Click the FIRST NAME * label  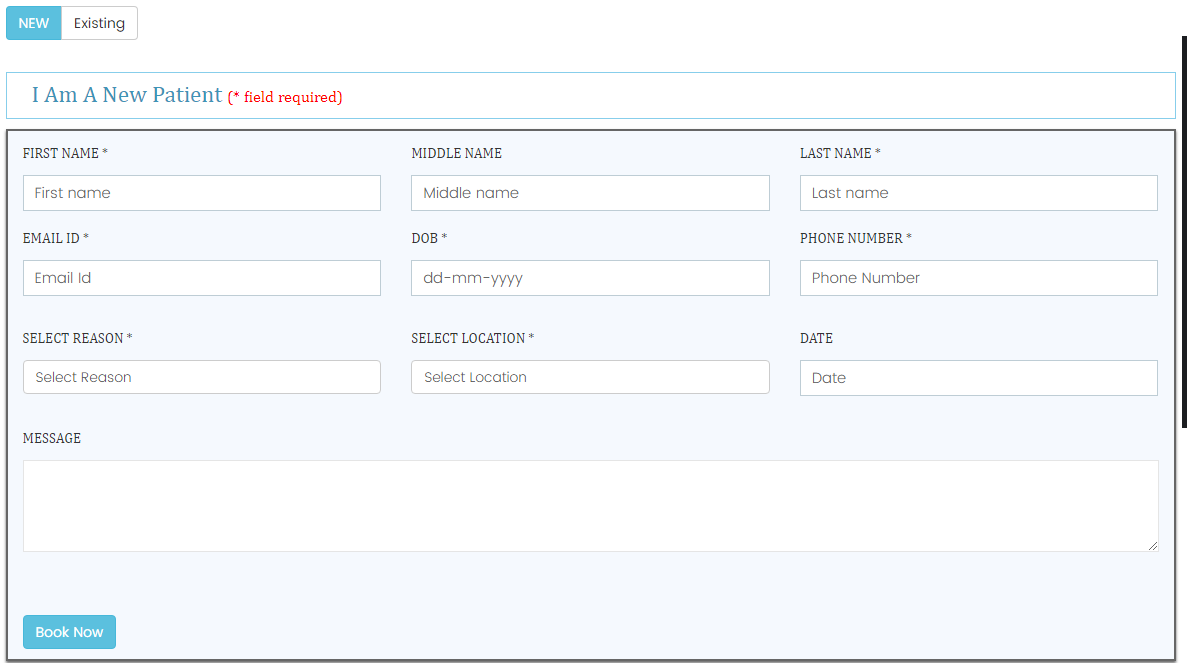[65, 153]
